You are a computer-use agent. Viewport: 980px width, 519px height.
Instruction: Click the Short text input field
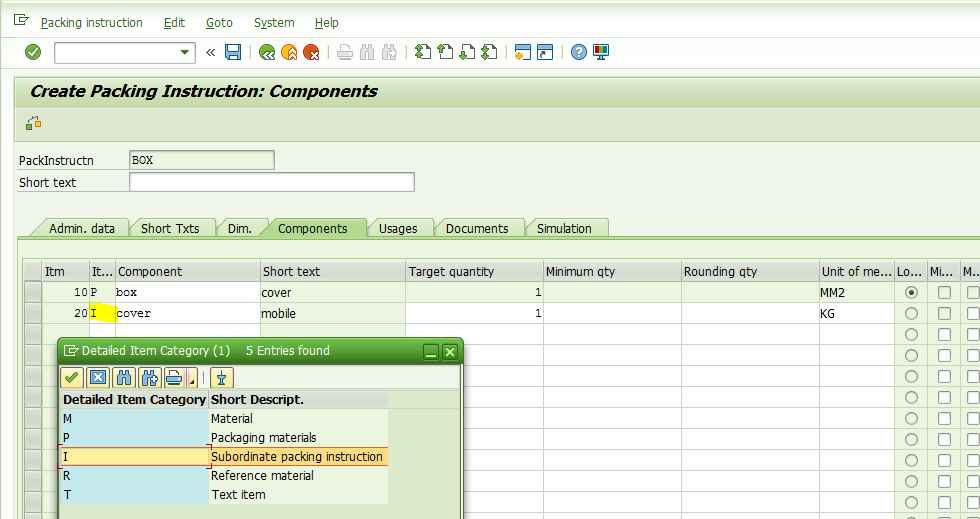pos(272,182)
